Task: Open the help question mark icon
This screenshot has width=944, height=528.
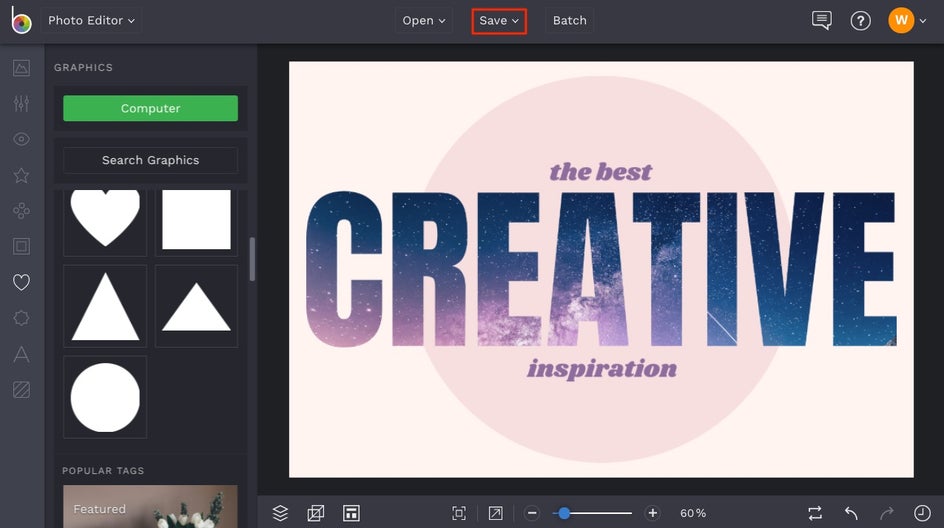Action: (x=860, y=21)
